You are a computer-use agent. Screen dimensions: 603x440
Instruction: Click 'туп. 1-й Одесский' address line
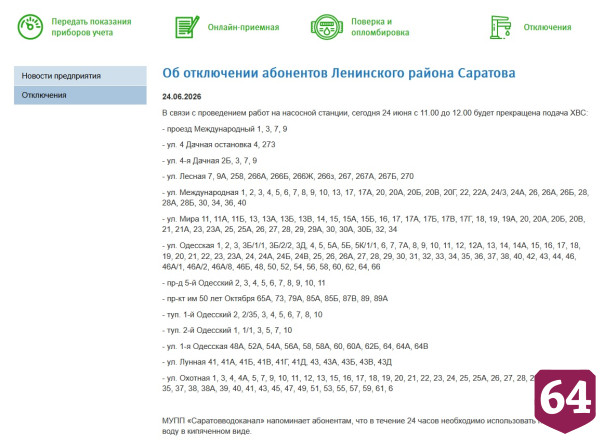242,314
